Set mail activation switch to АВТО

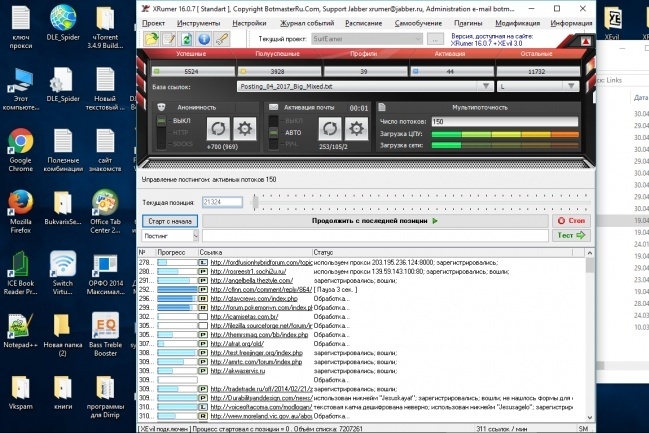point(293,132)
